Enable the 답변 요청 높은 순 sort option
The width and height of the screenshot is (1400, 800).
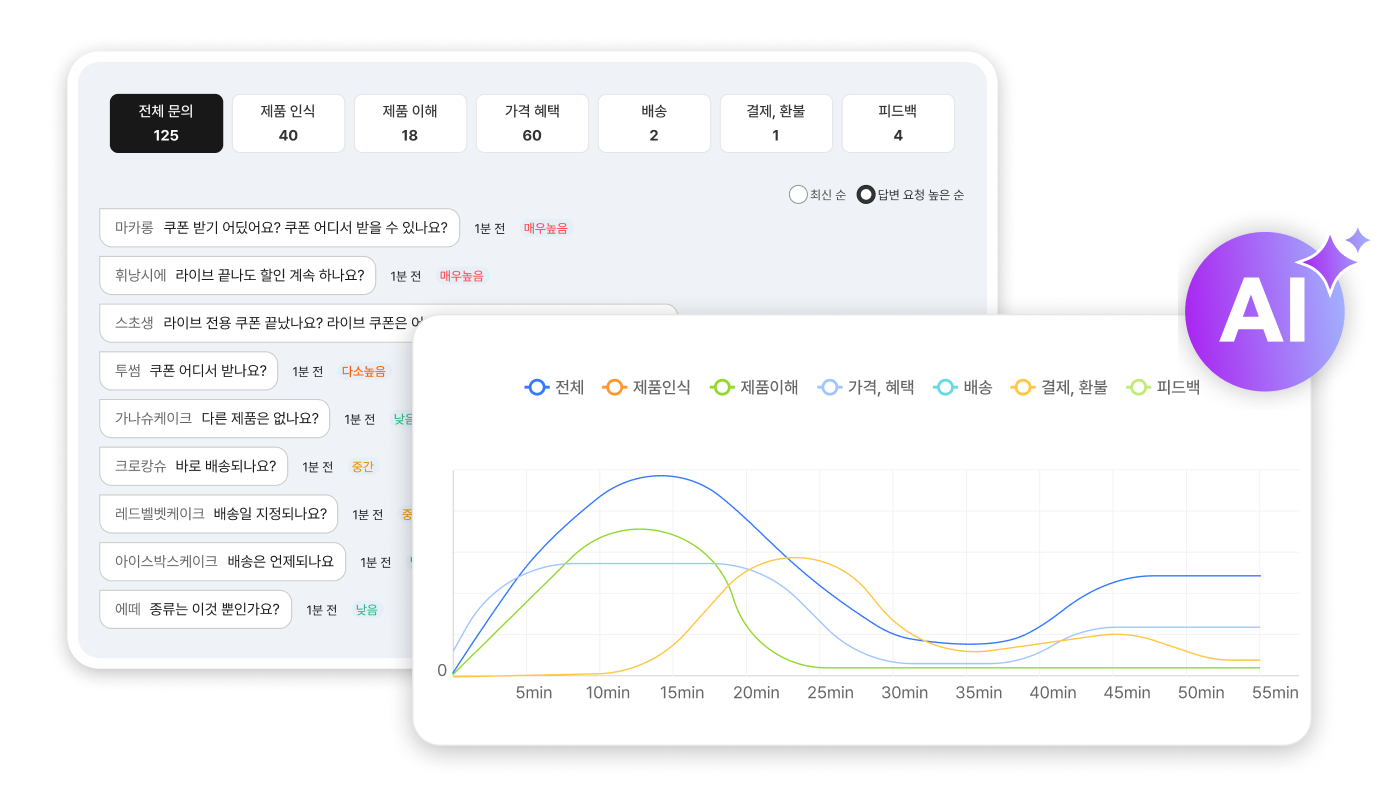866,194
